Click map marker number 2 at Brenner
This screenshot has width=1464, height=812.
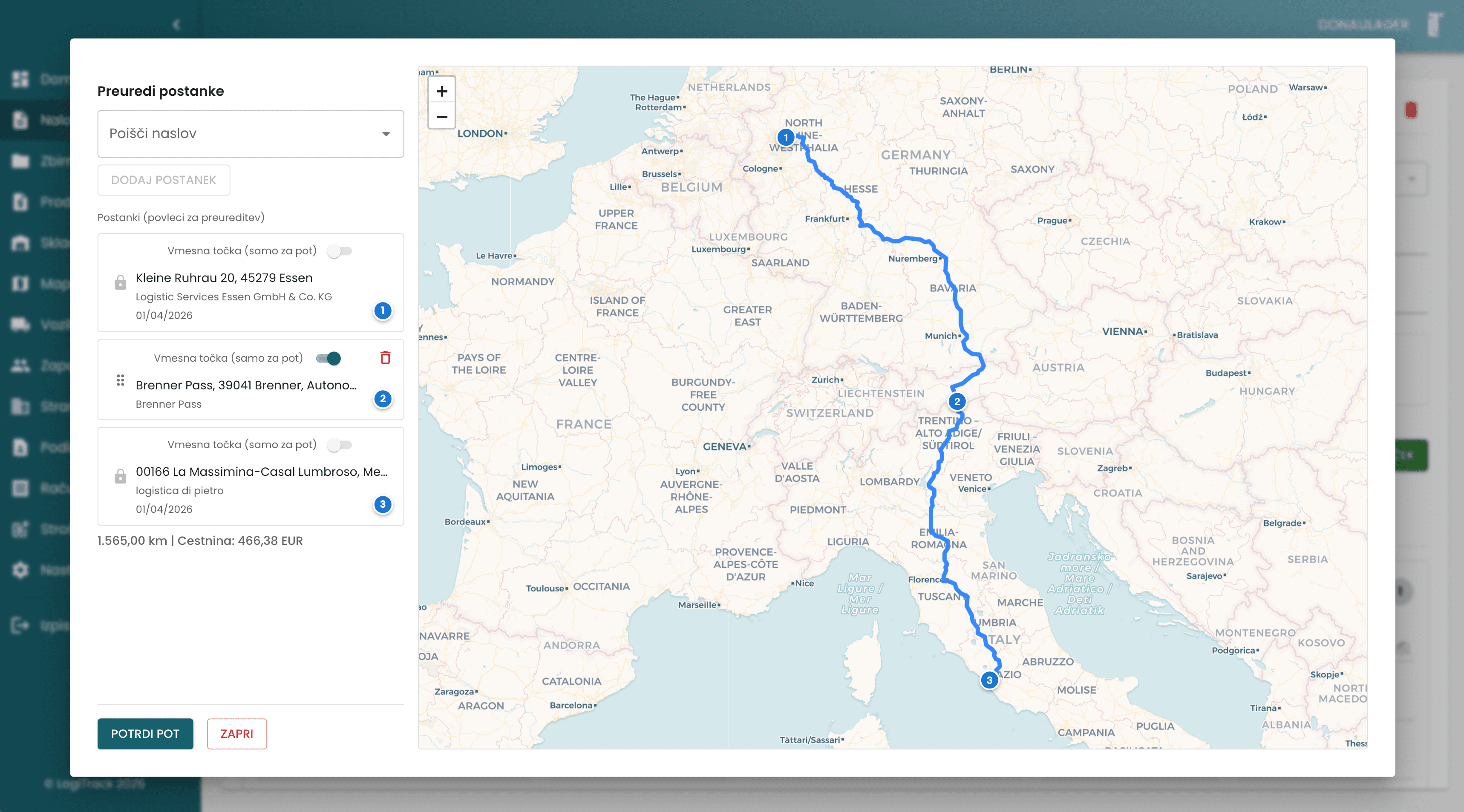click(x=958, y=401)
